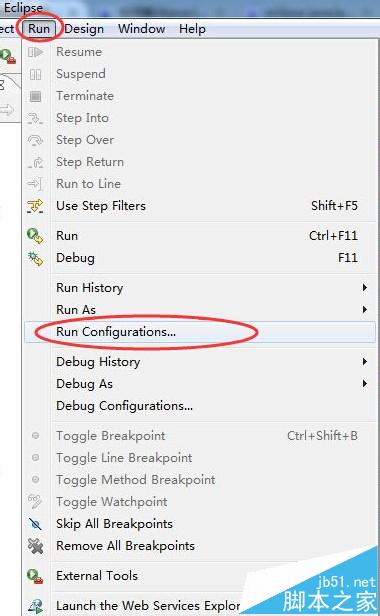Expand the Run History submenu arrow
380x616 pixels.
(365, 288)
